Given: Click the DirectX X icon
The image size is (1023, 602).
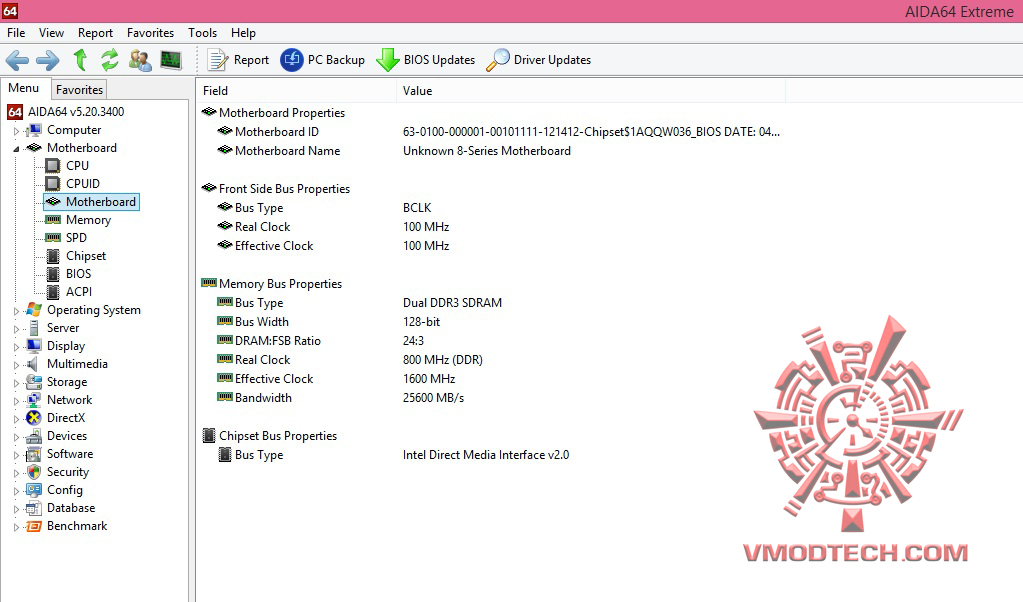Looking at the screenshot, I should click(x=34, y=418).
